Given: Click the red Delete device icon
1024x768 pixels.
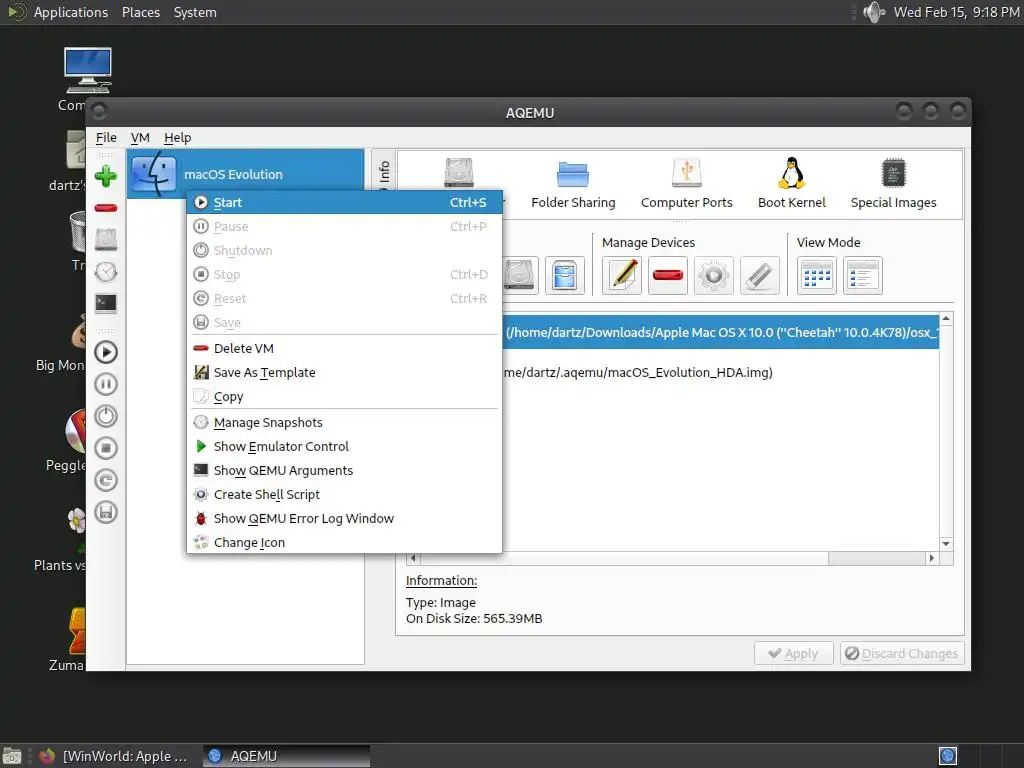Looking at the screenshot, I should coord(667,276).
